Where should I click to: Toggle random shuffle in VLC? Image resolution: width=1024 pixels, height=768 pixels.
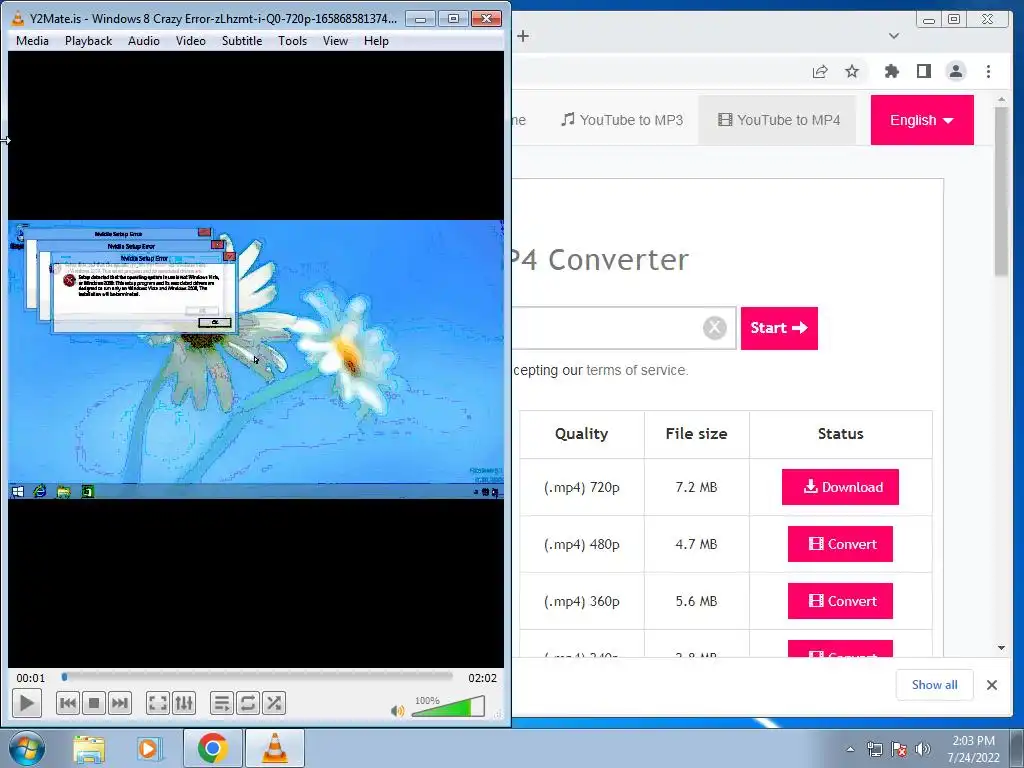point(274,703)
